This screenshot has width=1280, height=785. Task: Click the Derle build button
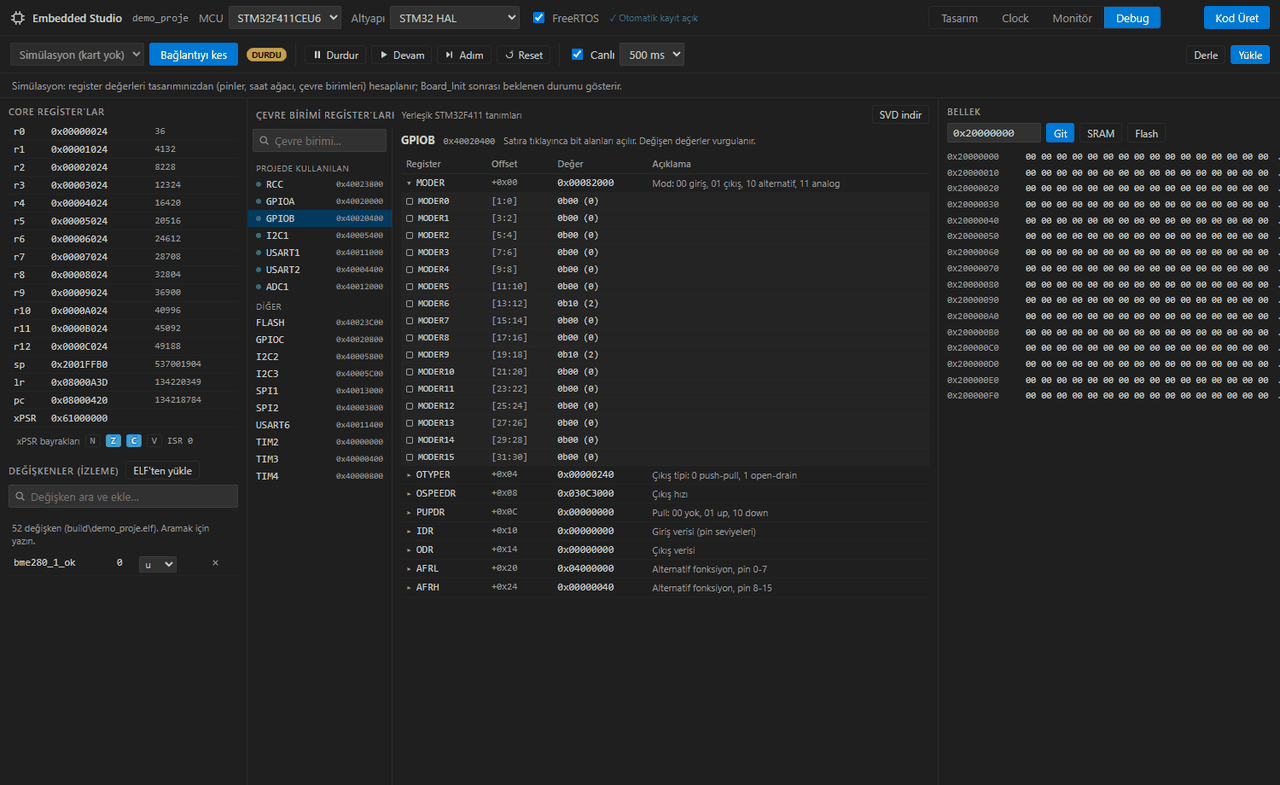point(1206,55)
